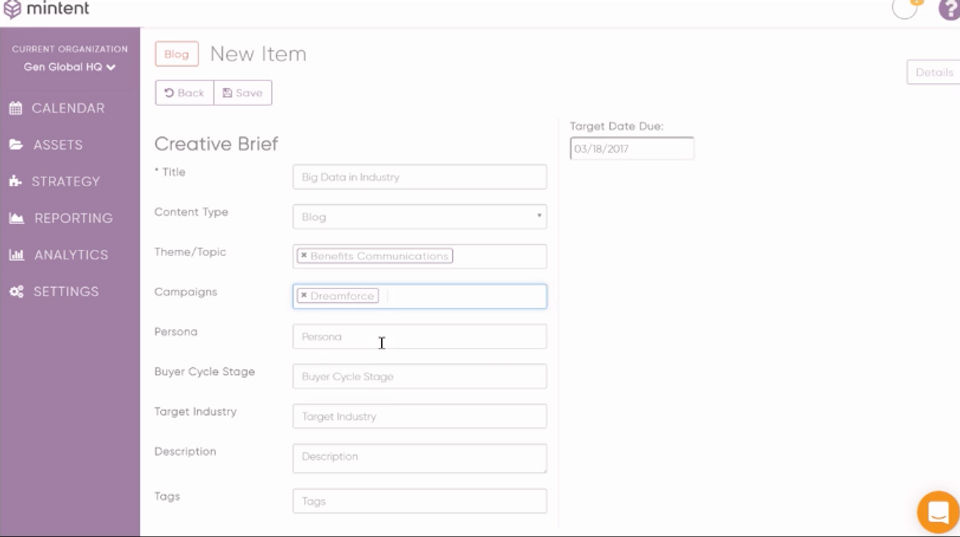Select the Persona field
The height and width of the screenshot is (537, 960).
click(419, 337)
